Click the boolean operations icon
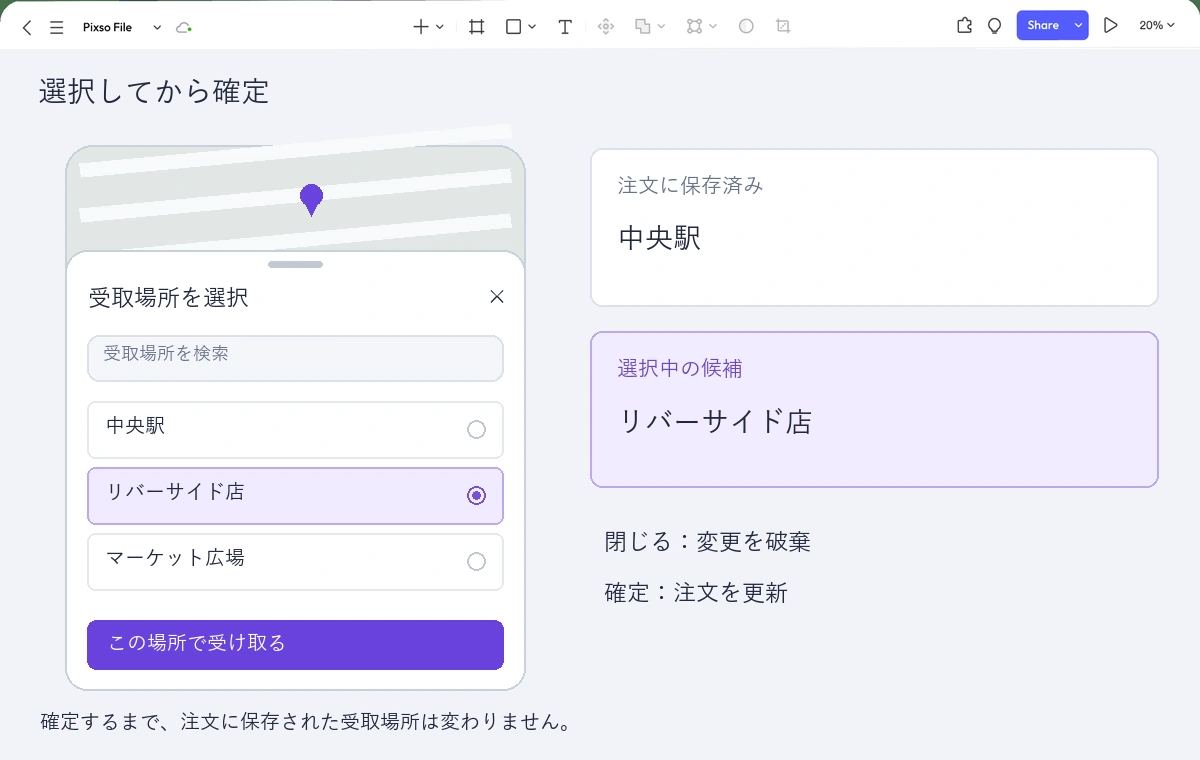Screen dimensions: 1200x760 [643, 27]
